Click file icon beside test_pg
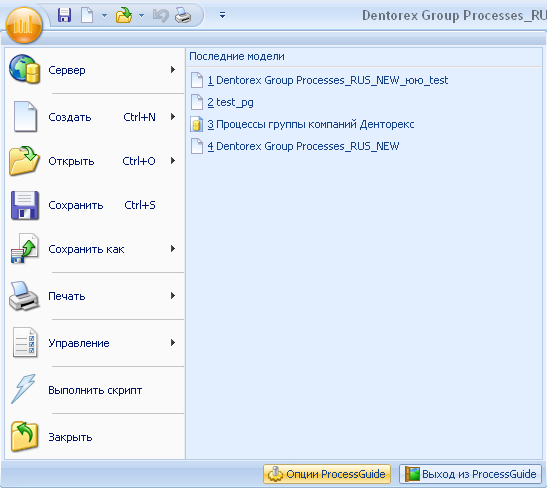Image resolution: width=547 pixels, height=488 pixels. tap(197, 102)
